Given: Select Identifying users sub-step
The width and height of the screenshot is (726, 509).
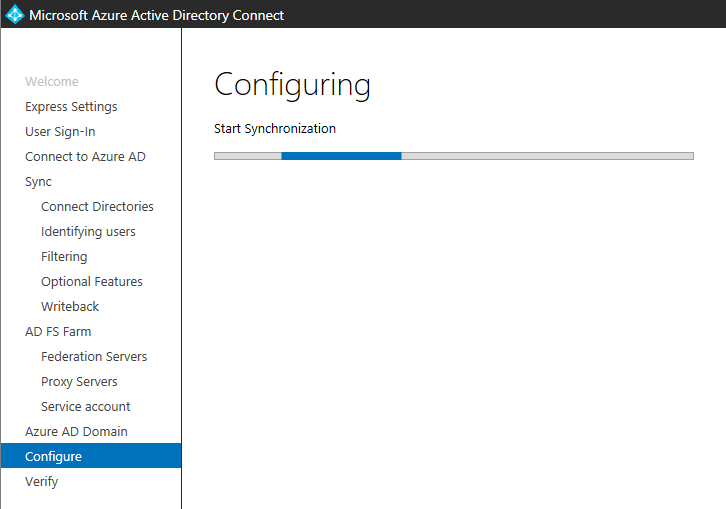Looking at the screenshot, I should pos(88,232).
